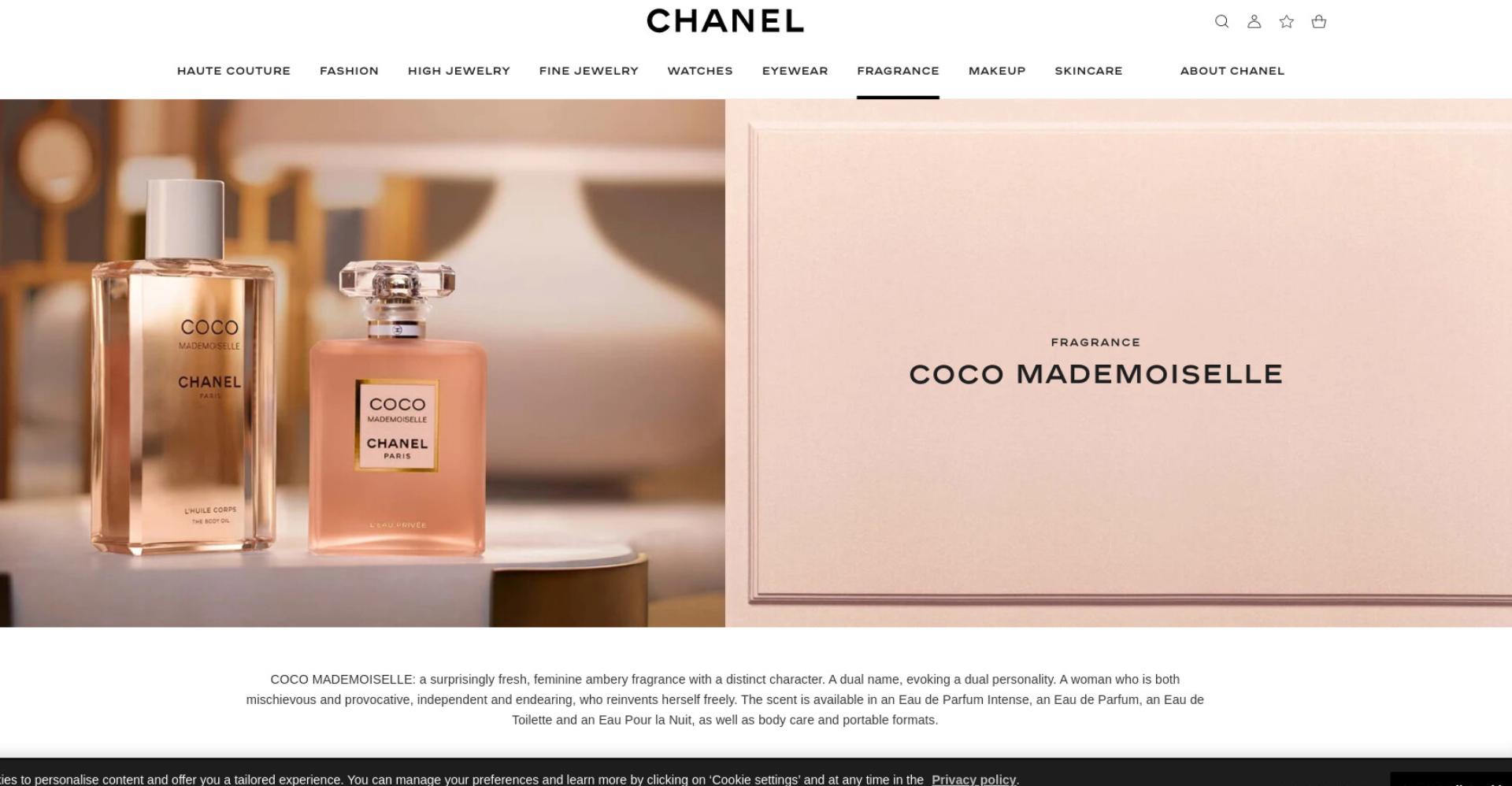Open the Watches menu
1512x786 pixels.
point(700,71)
